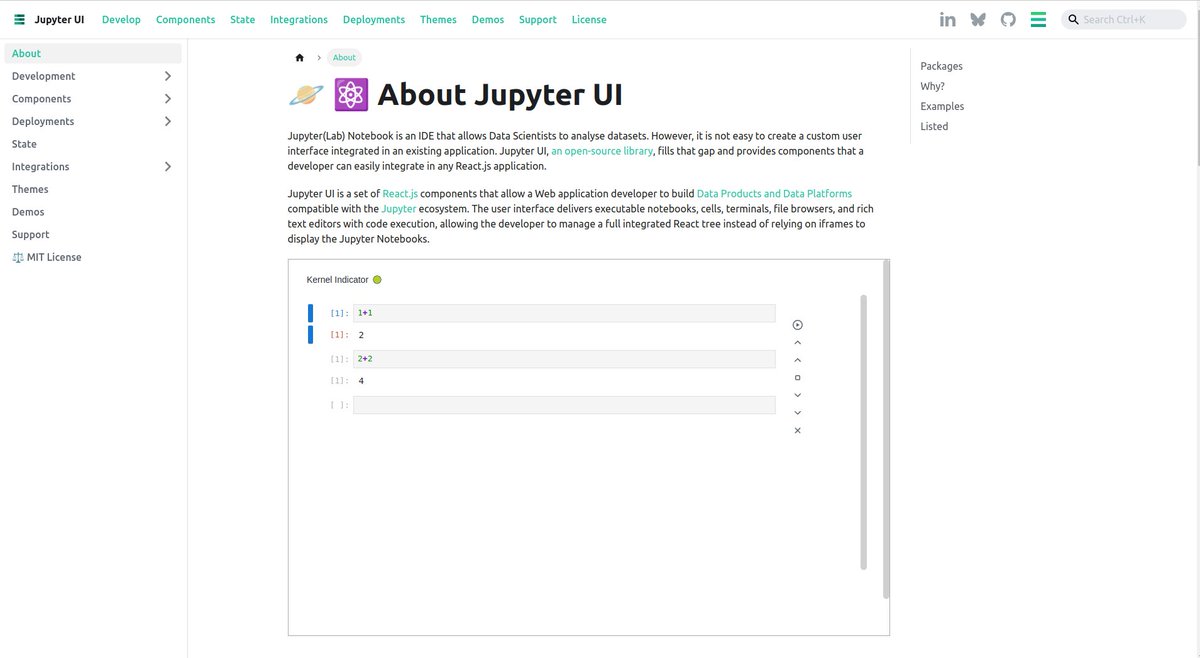This screenshot has width=1200, height=658.
Task: Click the home icon in the breadcrumb
Action: pos(299,57)
